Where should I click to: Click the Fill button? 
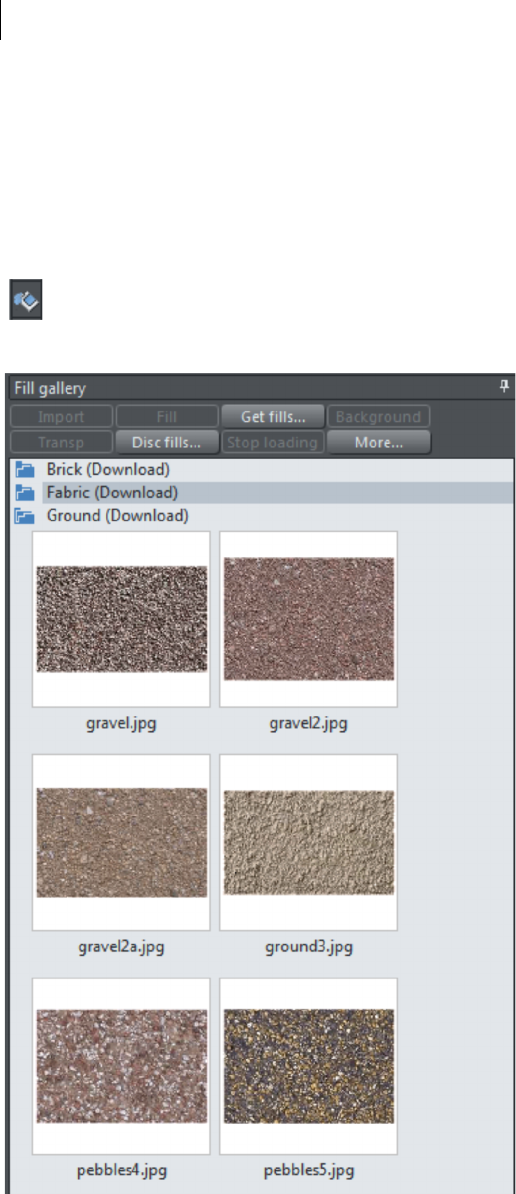click(x=167, y=417)
